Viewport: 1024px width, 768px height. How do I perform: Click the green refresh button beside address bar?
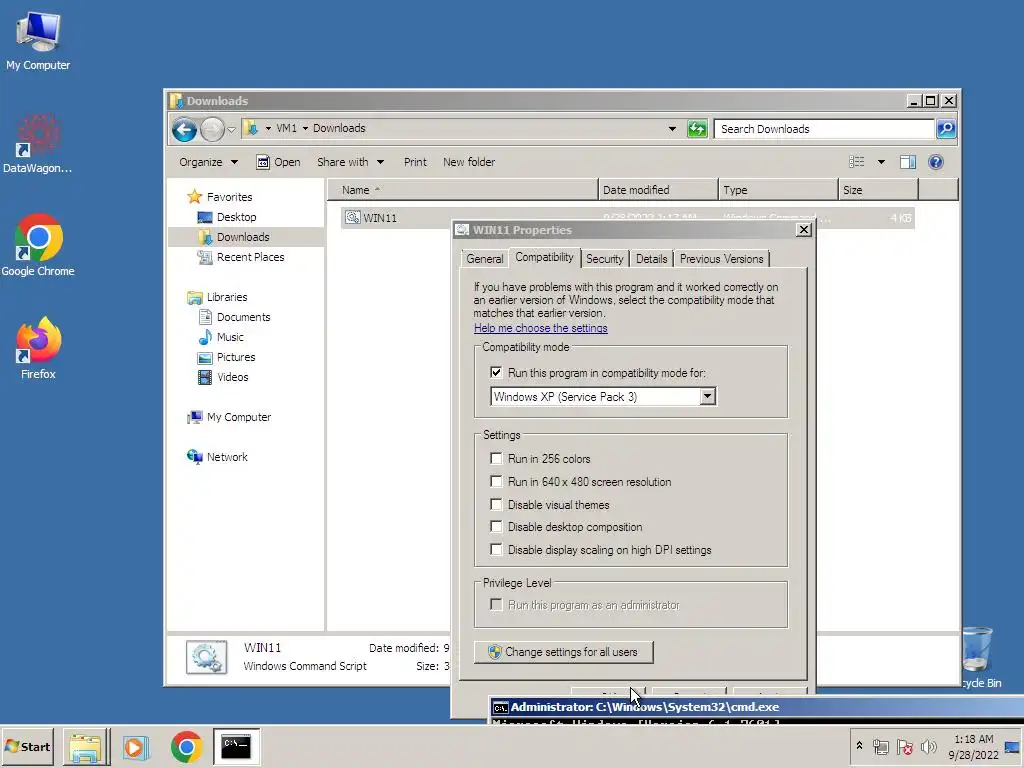[x=697, y=129]
